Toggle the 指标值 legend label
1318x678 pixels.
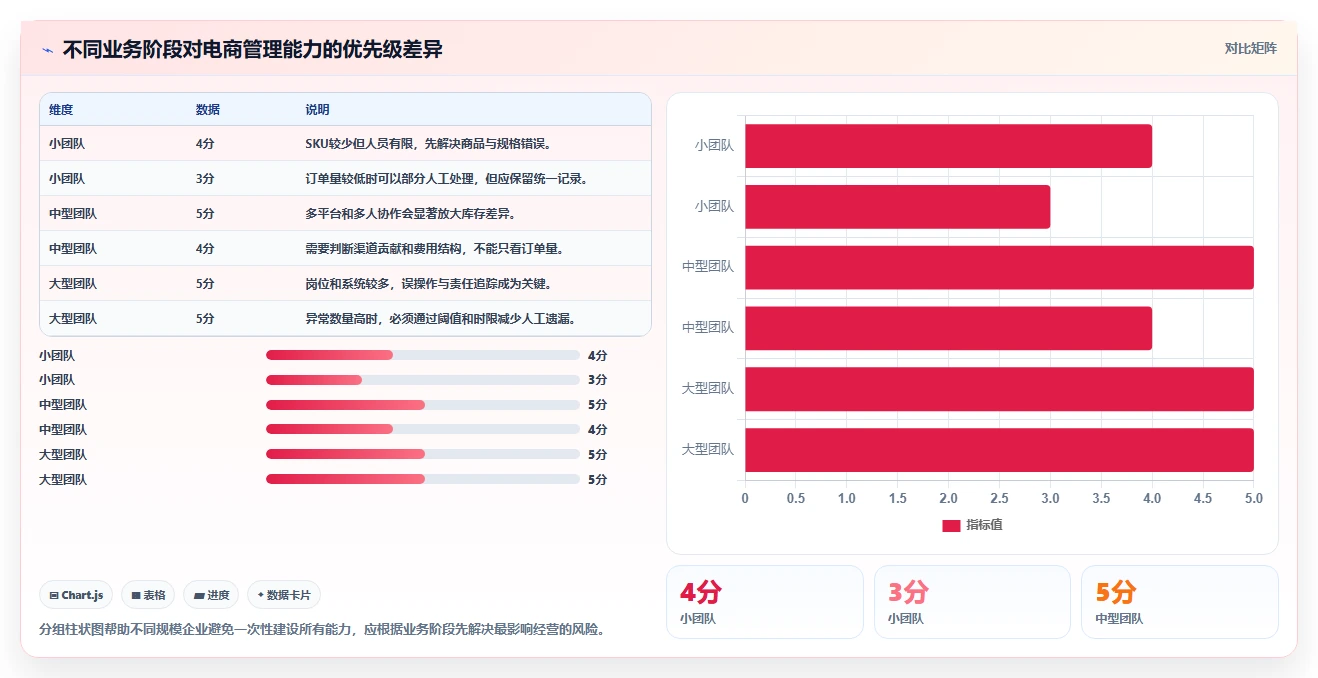coord(984,525)
